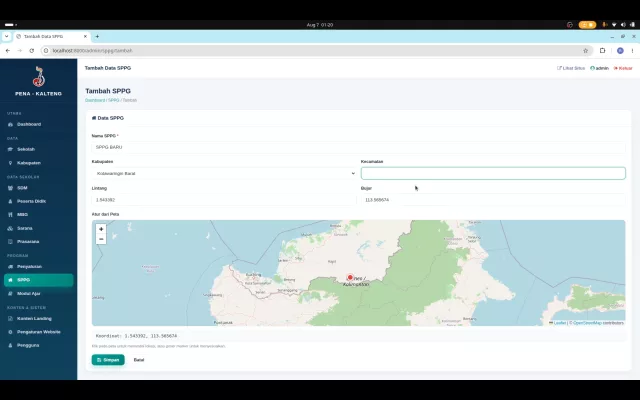Screen dimensions: 640x400
Task: Focus the Kecamatan input field
Action: click(x=493, y=173)
